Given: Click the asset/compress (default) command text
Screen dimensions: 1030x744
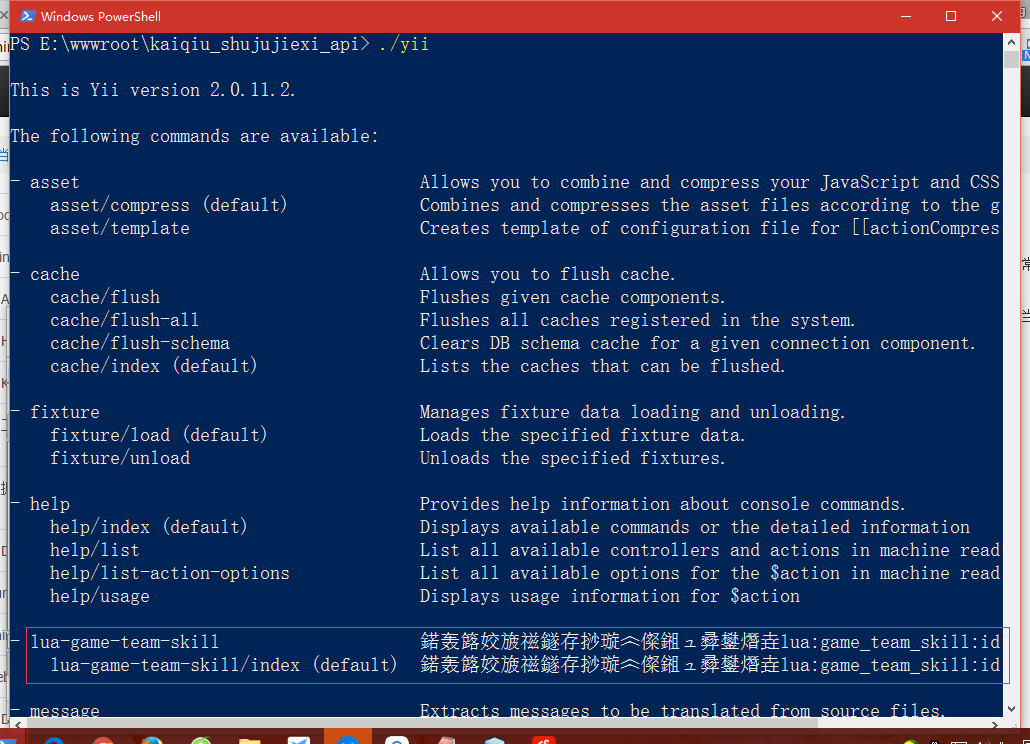Looking at the screenshot, I should [168, 205].
